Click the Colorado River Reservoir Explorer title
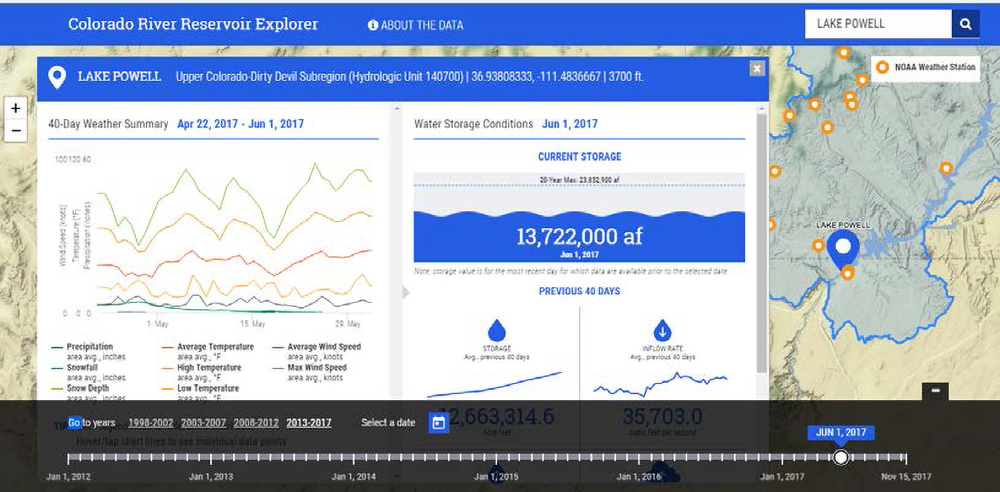Screen dimensions: 1000x492 tap(193, 24)
